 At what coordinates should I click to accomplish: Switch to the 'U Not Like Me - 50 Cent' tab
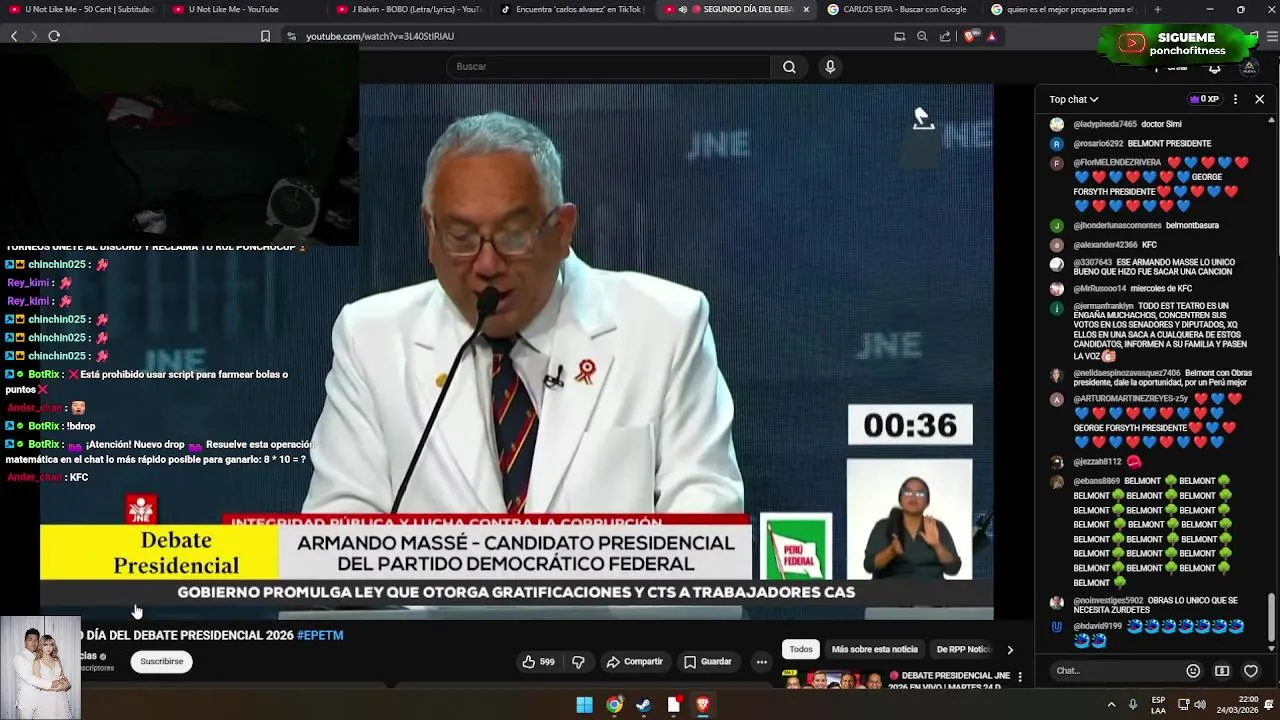click(x=82, y=9)
